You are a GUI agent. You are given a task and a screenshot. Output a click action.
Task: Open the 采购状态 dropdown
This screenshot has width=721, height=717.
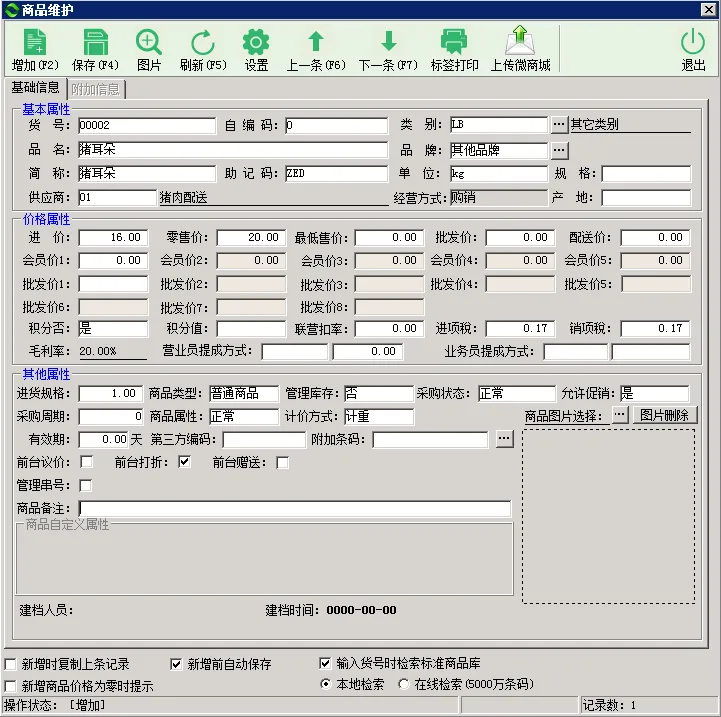pyautogui.click(x=516, y=394)
